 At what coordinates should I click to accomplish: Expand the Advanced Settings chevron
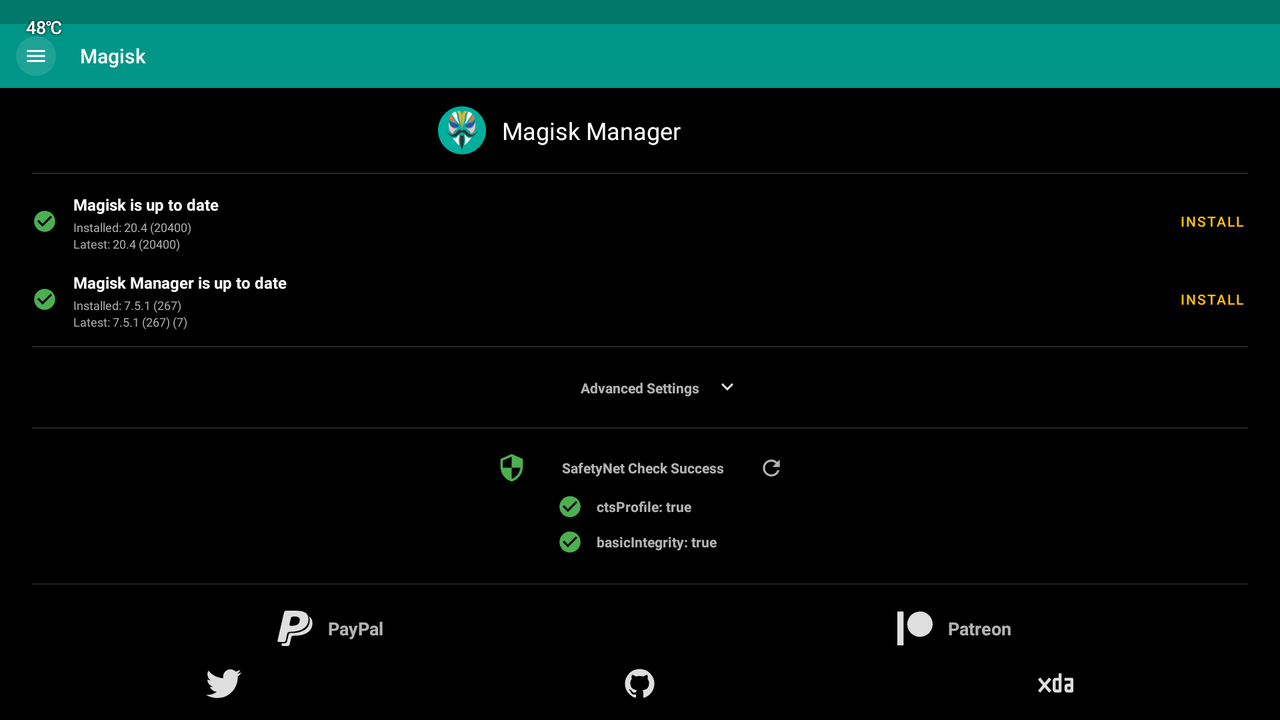click(x=727, y=387)
